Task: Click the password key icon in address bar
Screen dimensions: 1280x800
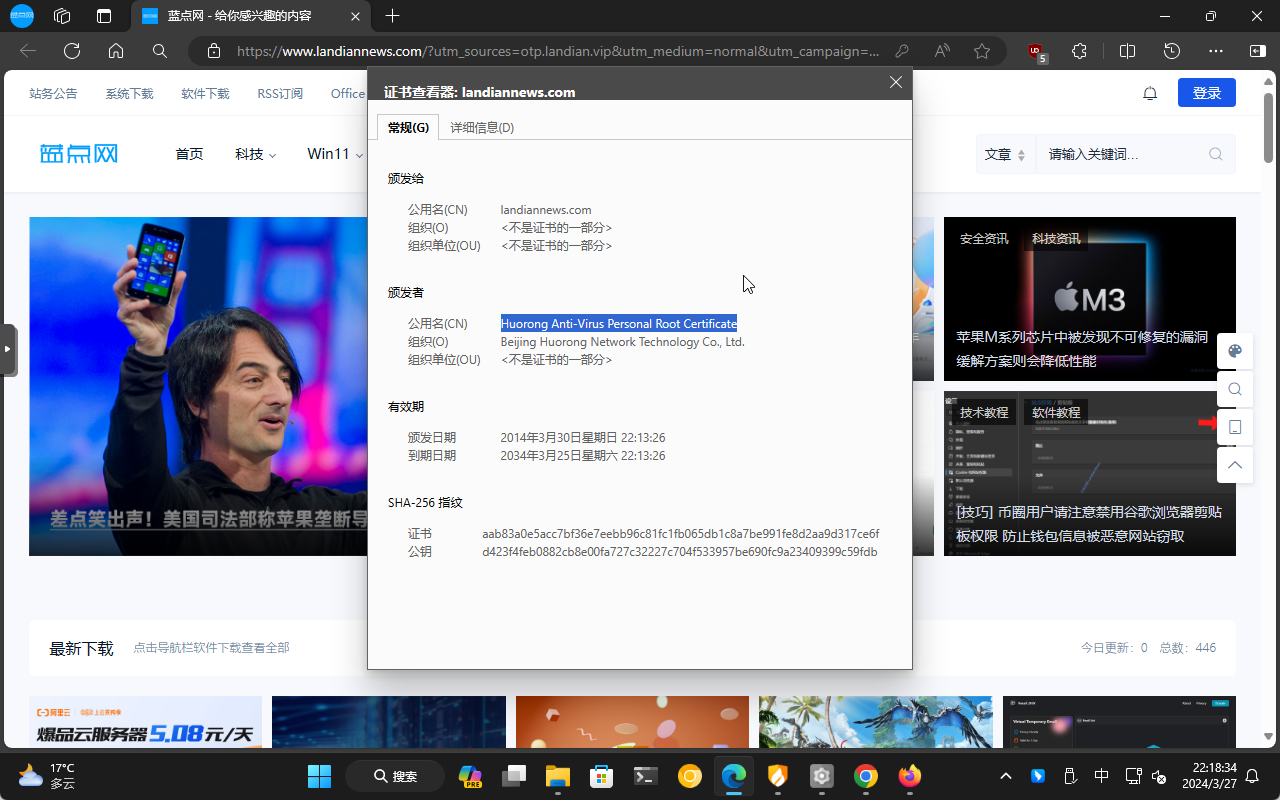Action: [x=902, y=51]
